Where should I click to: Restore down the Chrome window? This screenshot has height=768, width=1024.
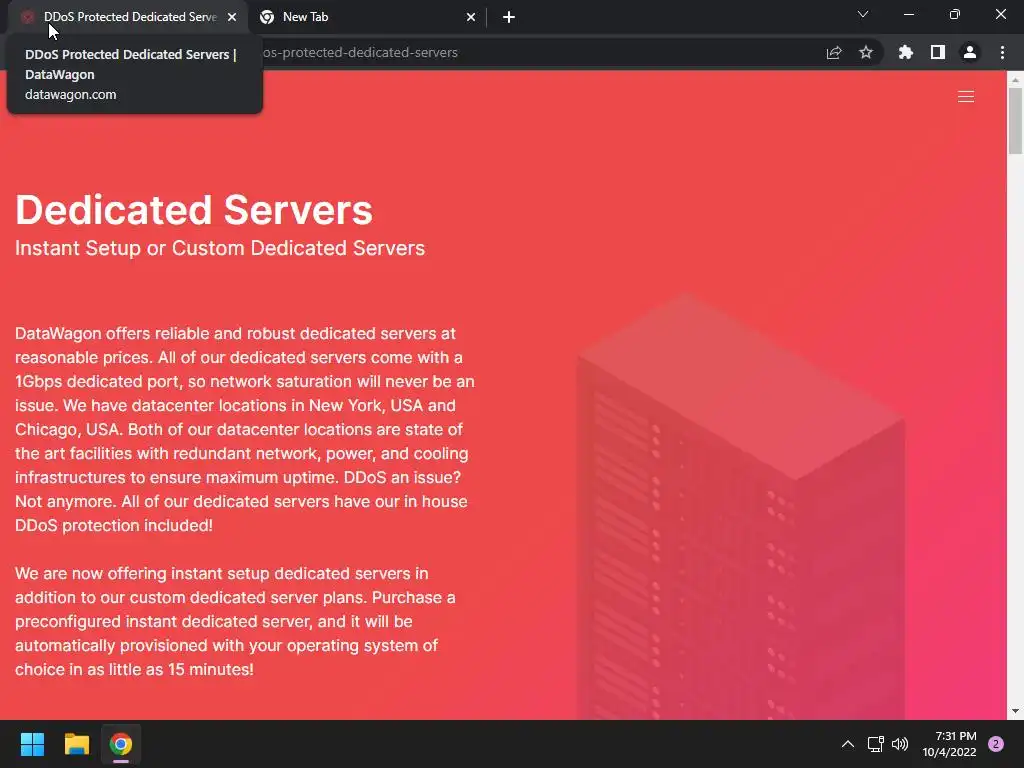coord(955,14)
